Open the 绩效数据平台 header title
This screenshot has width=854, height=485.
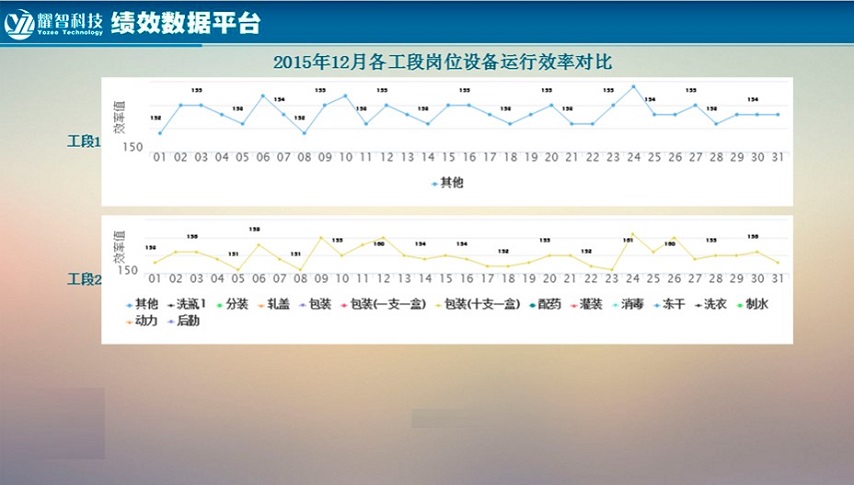(185, 23)
